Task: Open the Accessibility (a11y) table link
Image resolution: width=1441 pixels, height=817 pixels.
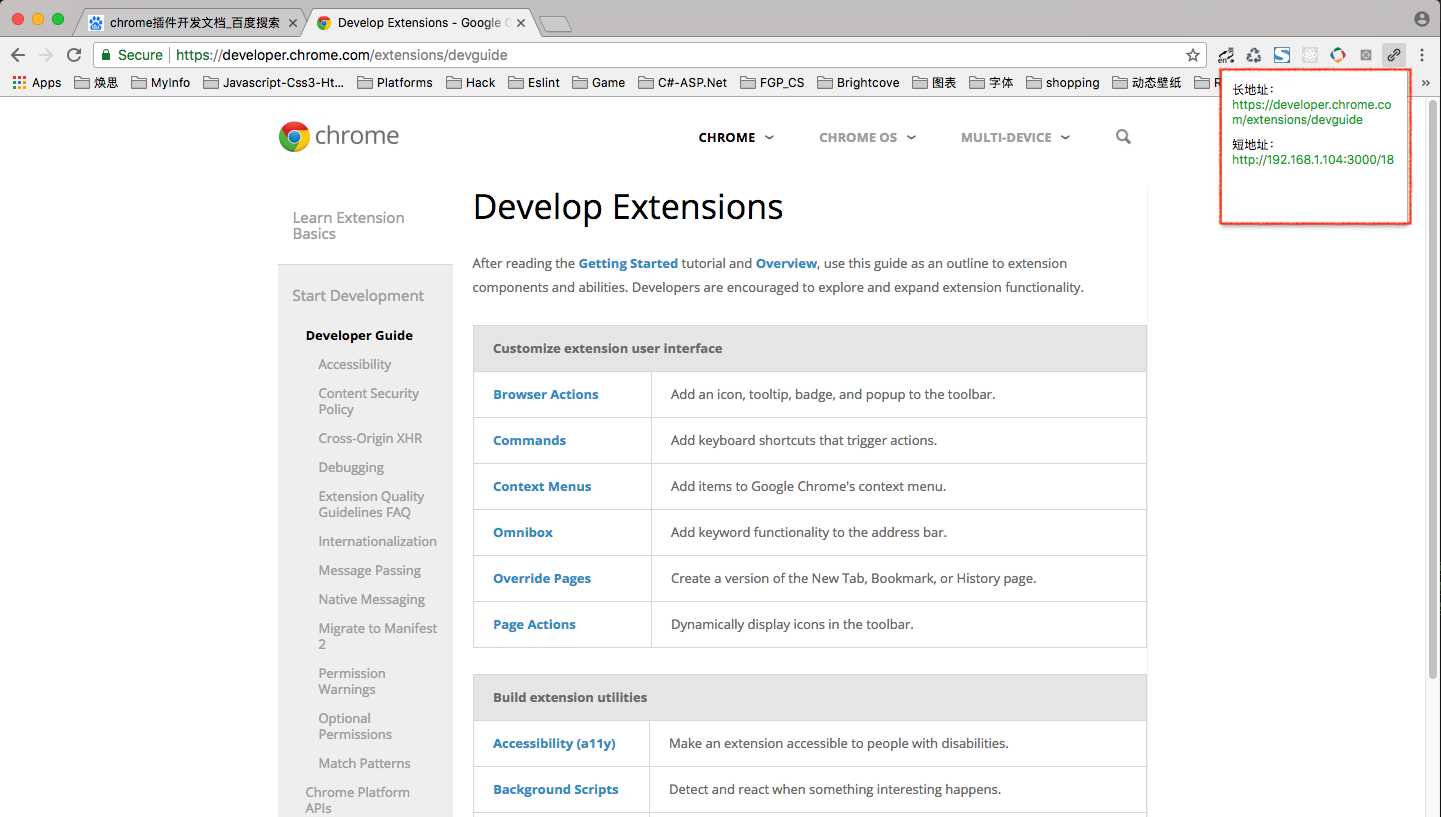Action: (x=554, y=744)
